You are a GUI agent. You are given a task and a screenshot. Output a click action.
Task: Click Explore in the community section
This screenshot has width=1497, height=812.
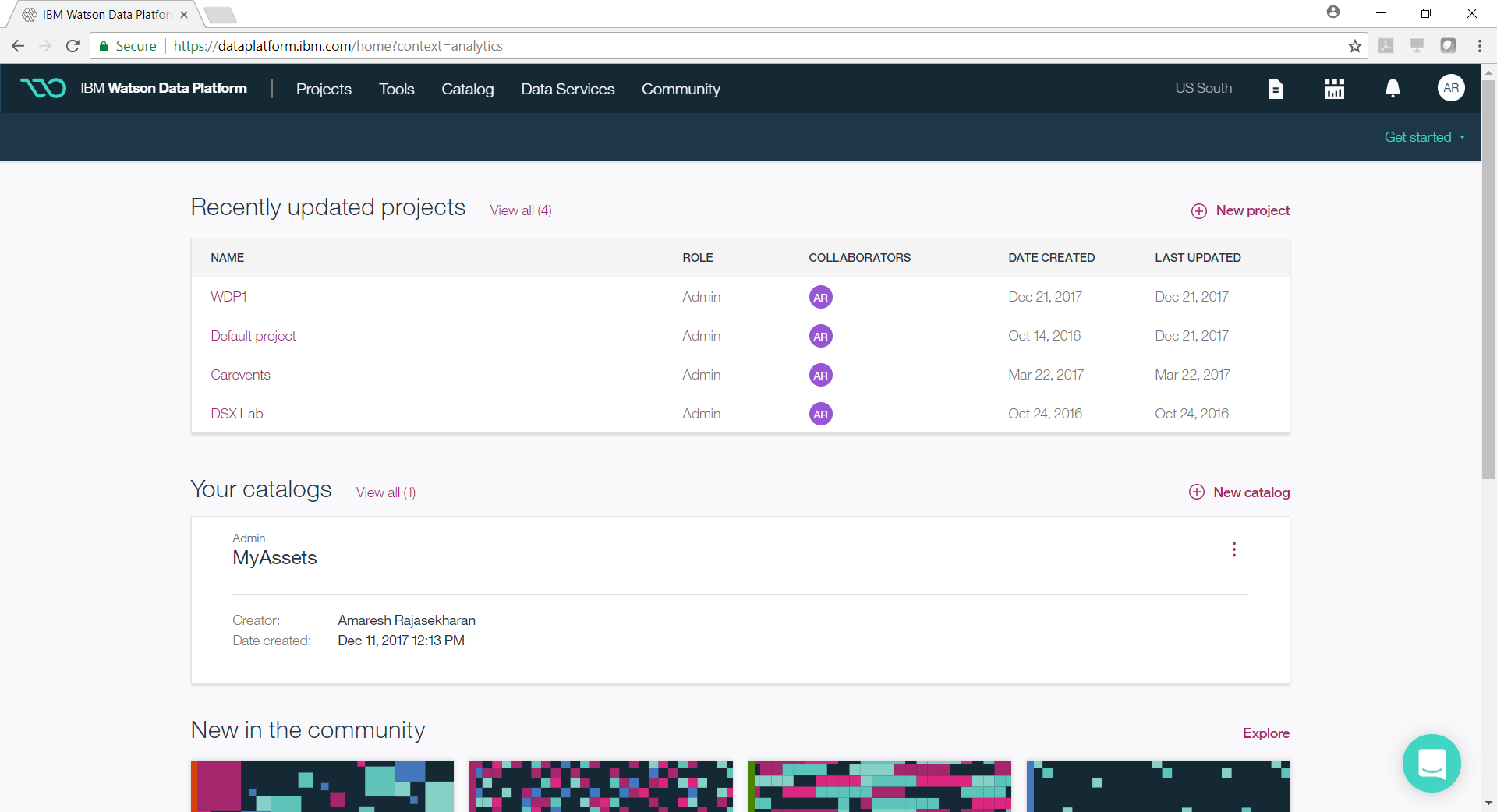pos(1266,733)
